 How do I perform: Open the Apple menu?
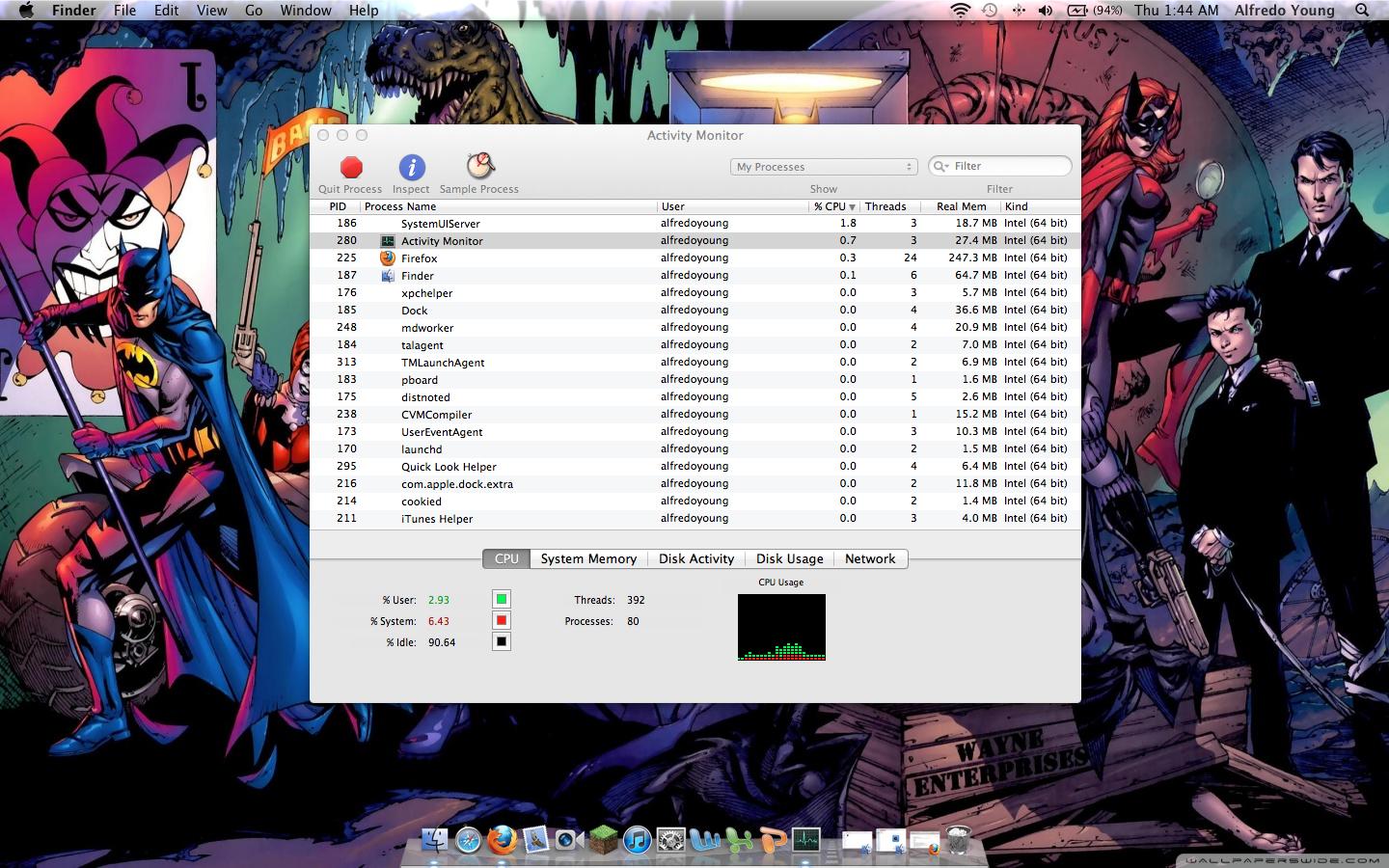click(x=26, y=10)
